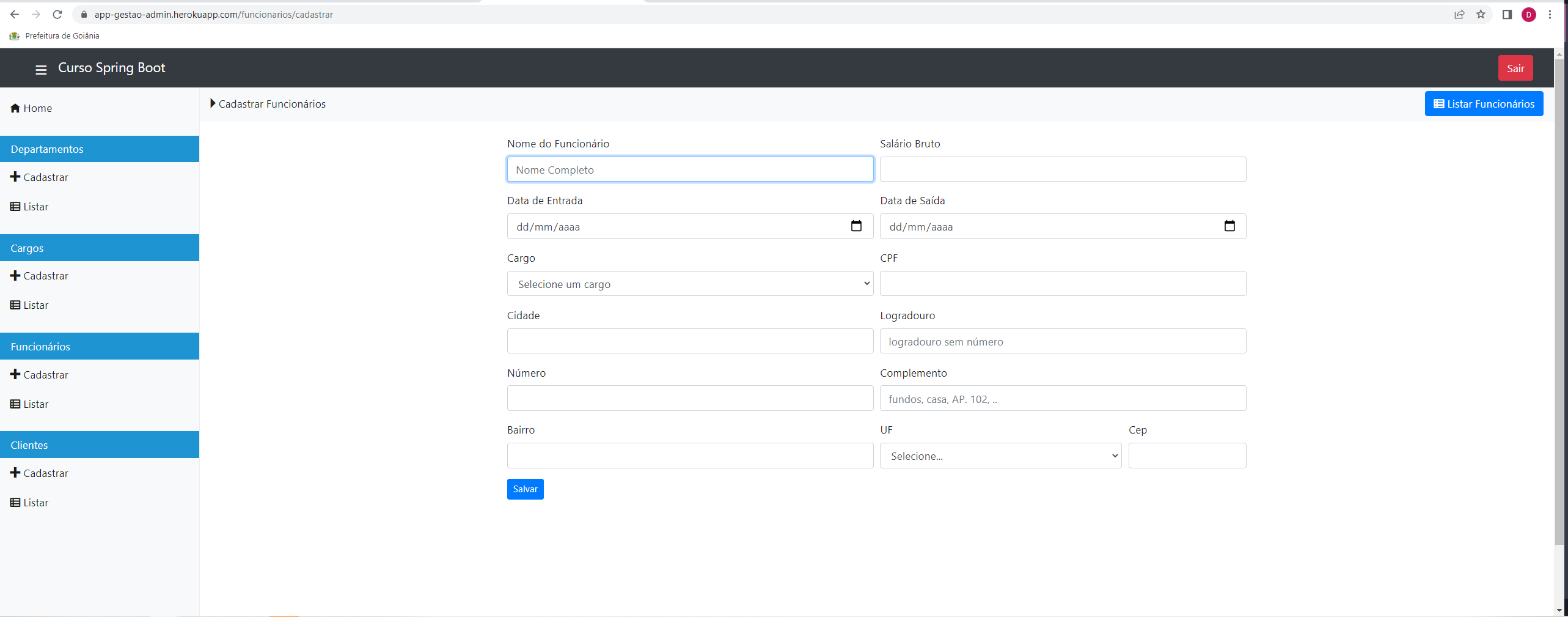Screen dimensions: 1568x617
Task: Select the plus icon next to Departamentos Cadastrar
Action: pos(15,177)
